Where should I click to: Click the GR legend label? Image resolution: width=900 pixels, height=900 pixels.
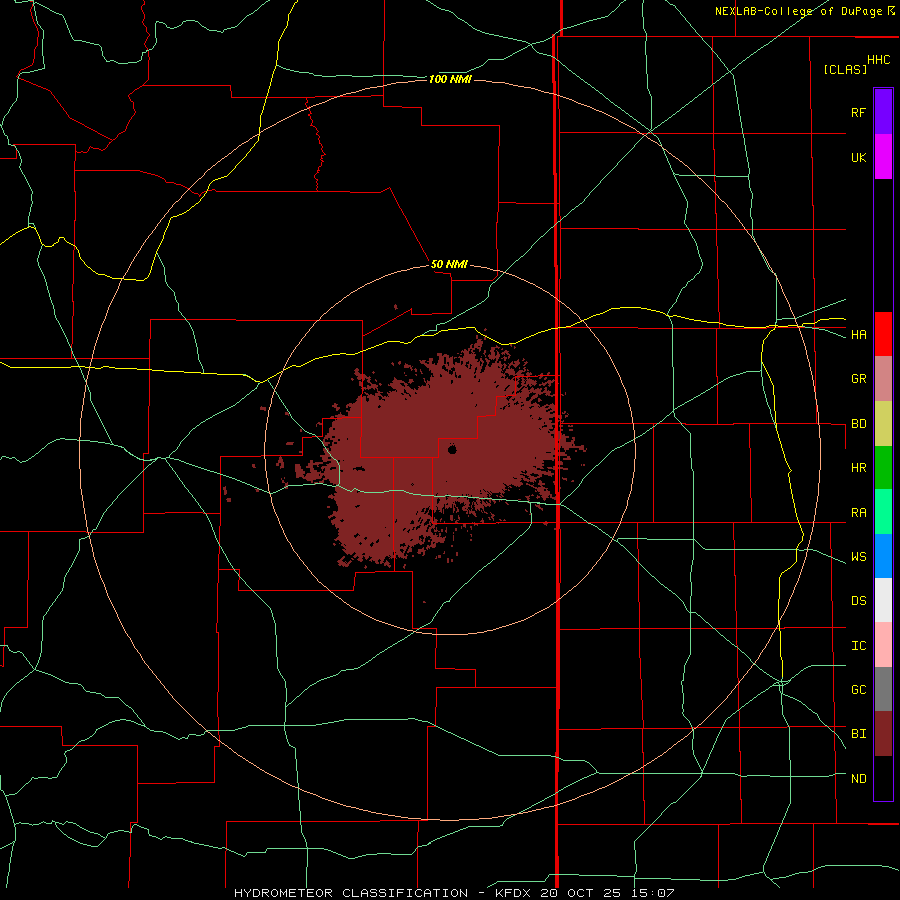pos(858,379)
